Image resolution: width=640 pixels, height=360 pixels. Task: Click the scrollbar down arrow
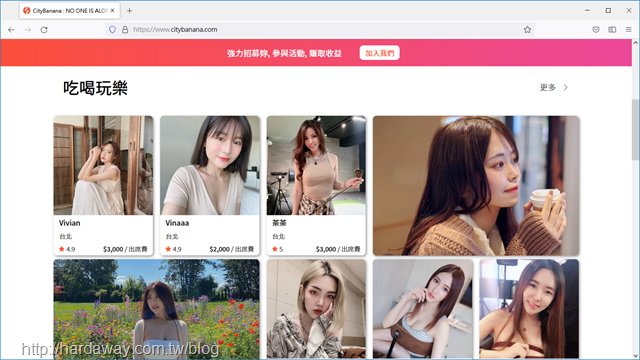[636, 356]
